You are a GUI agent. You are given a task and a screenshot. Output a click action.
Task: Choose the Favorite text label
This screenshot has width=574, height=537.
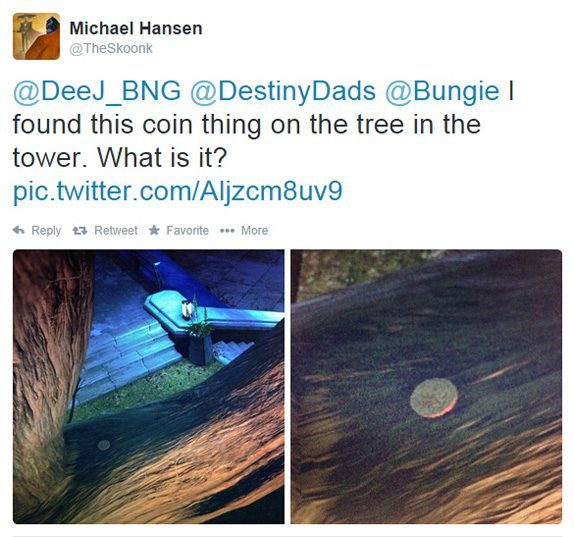coord(187,231)
